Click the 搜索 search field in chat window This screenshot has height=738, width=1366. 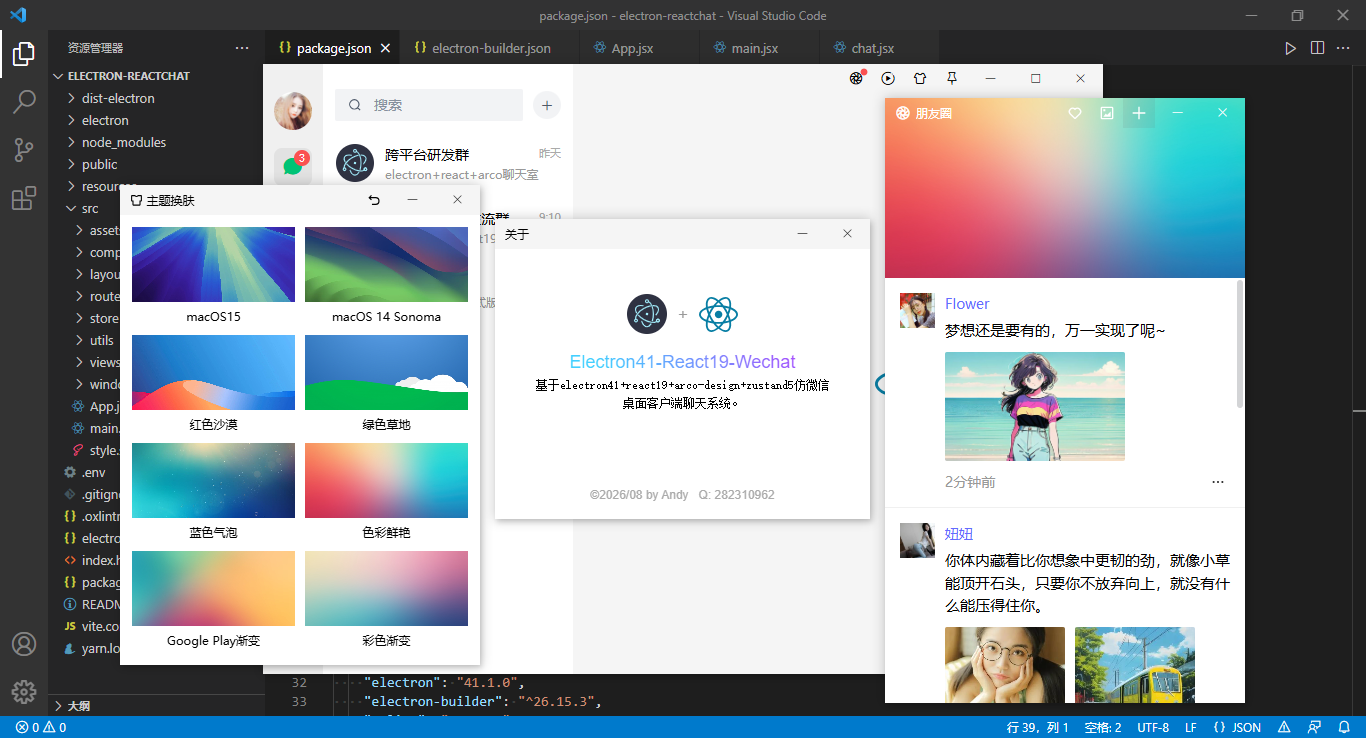[x=429, y=105]
